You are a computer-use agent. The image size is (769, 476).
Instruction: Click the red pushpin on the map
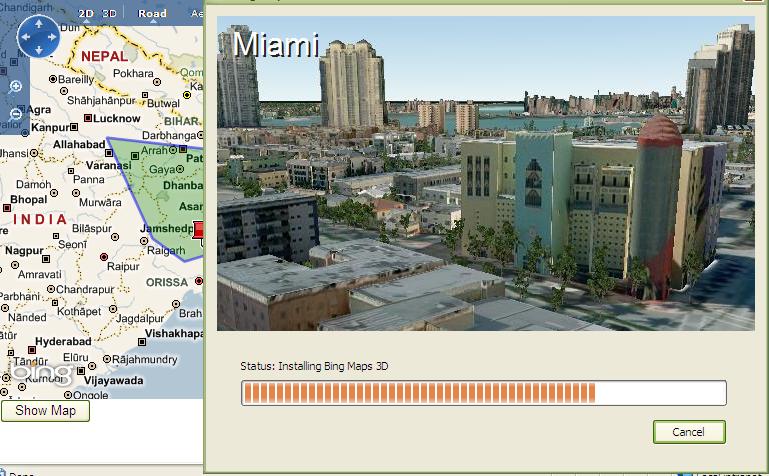pyautogui.click(x=198, y=230)
